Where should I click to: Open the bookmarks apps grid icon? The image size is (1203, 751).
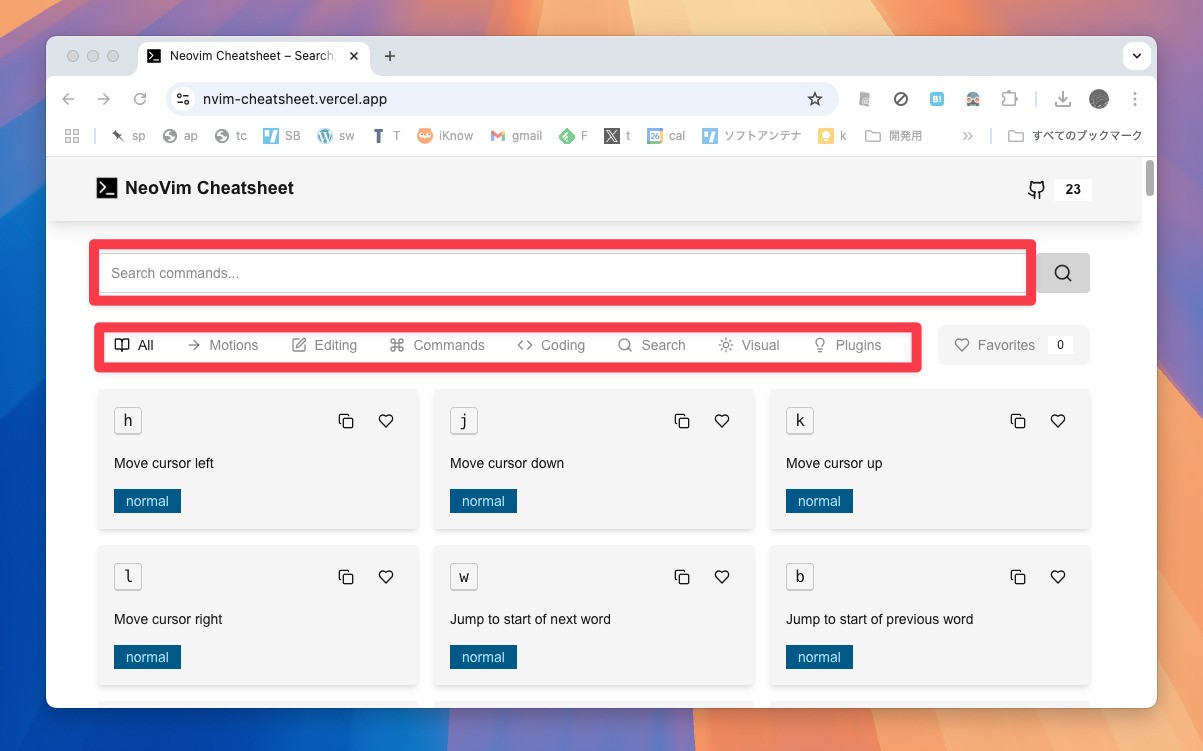(x=72, y=136)
